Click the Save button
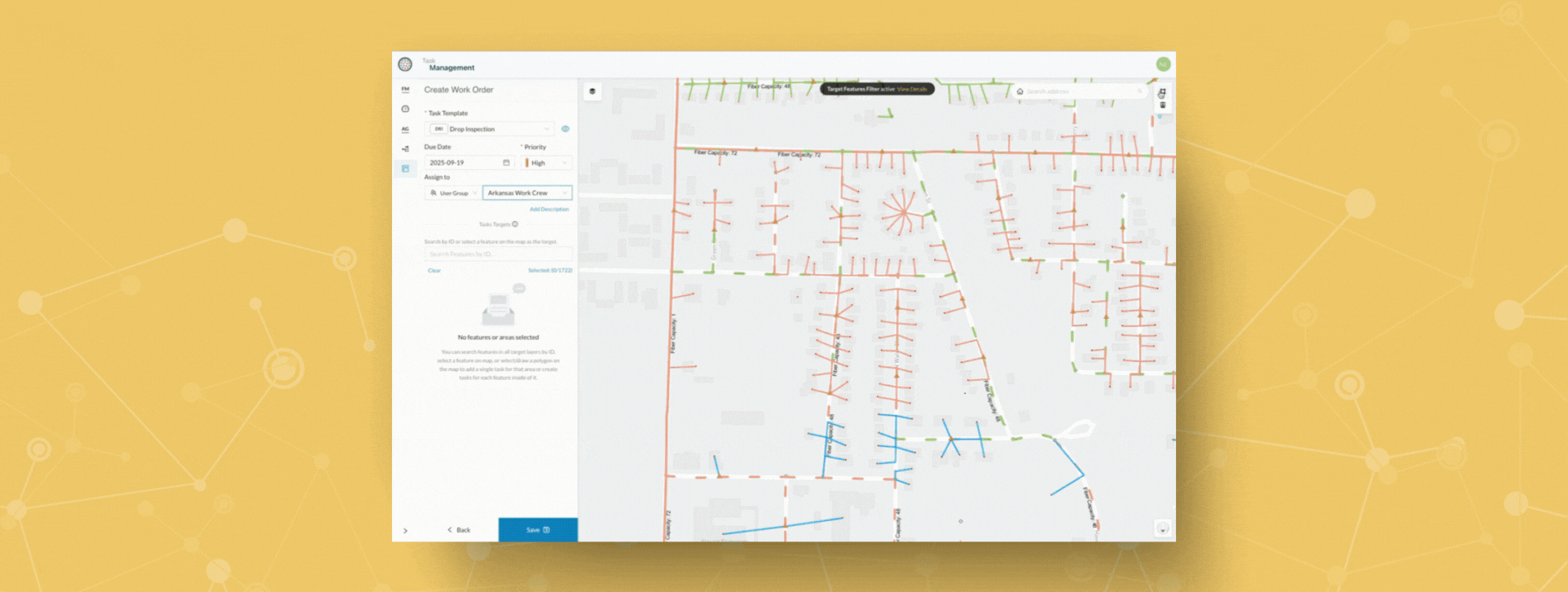 [537, 530]
